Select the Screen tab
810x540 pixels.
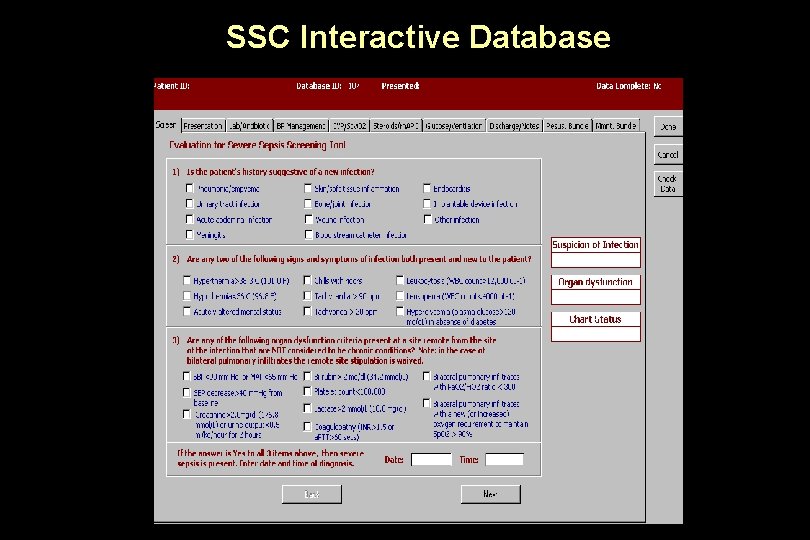(x=166, y=125)
